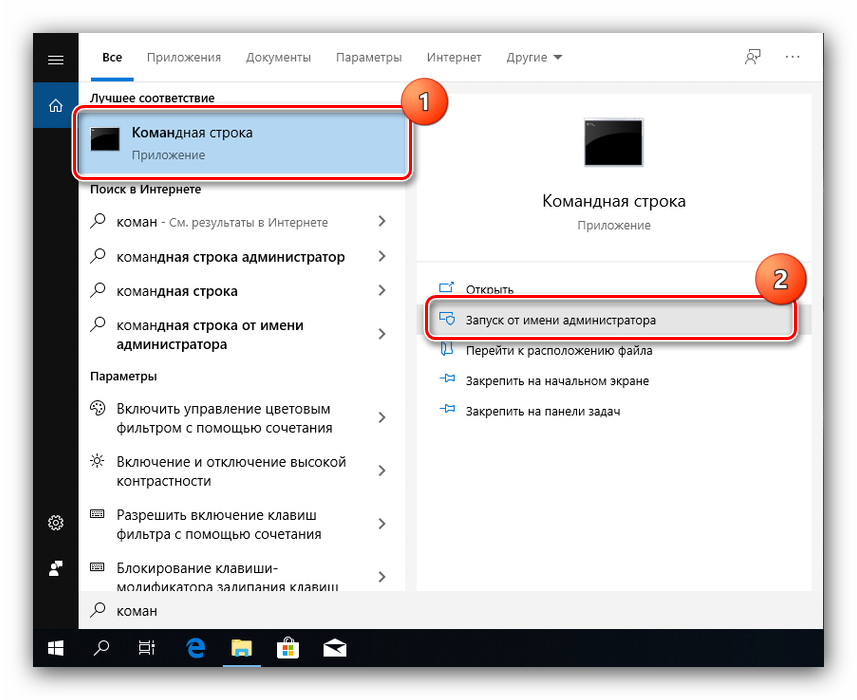Open the settings gear icon in sidebar
This screenshot has width=857, height=700.
tap(55, 523)
